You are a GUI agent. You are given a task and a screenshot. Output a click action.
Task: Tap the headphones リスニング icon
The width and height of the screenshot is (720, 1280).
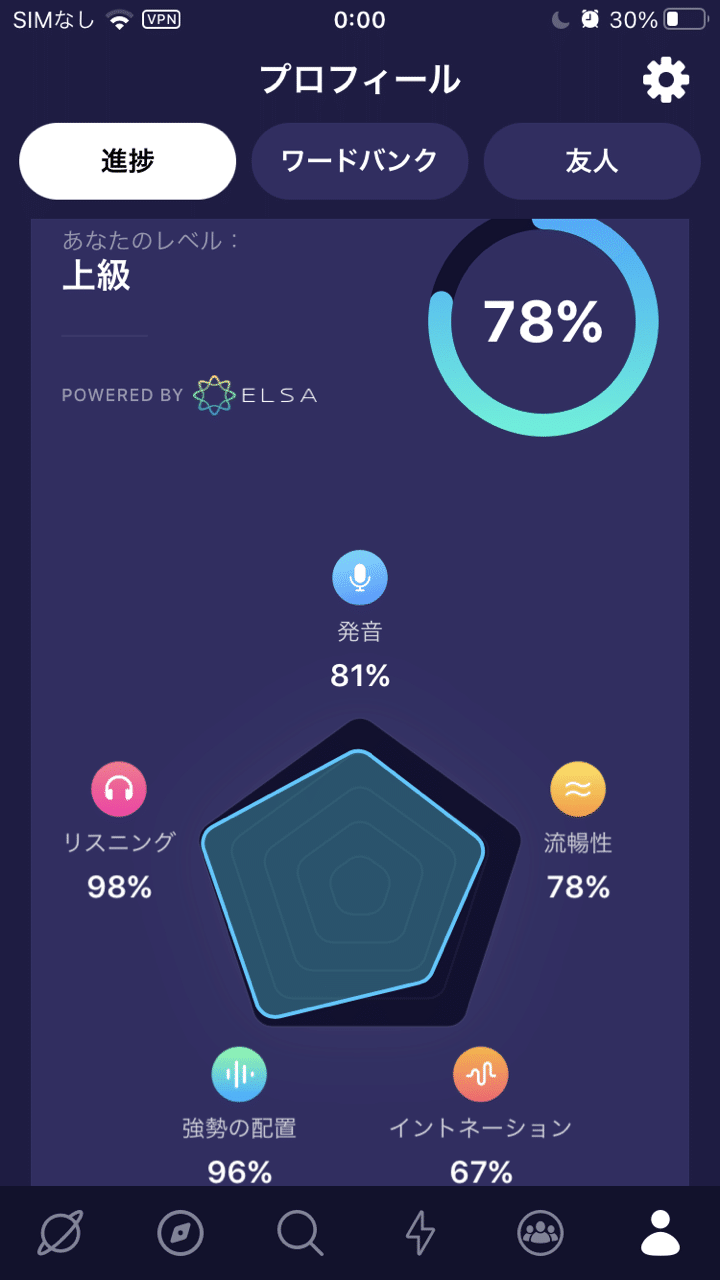click(119, 790)
